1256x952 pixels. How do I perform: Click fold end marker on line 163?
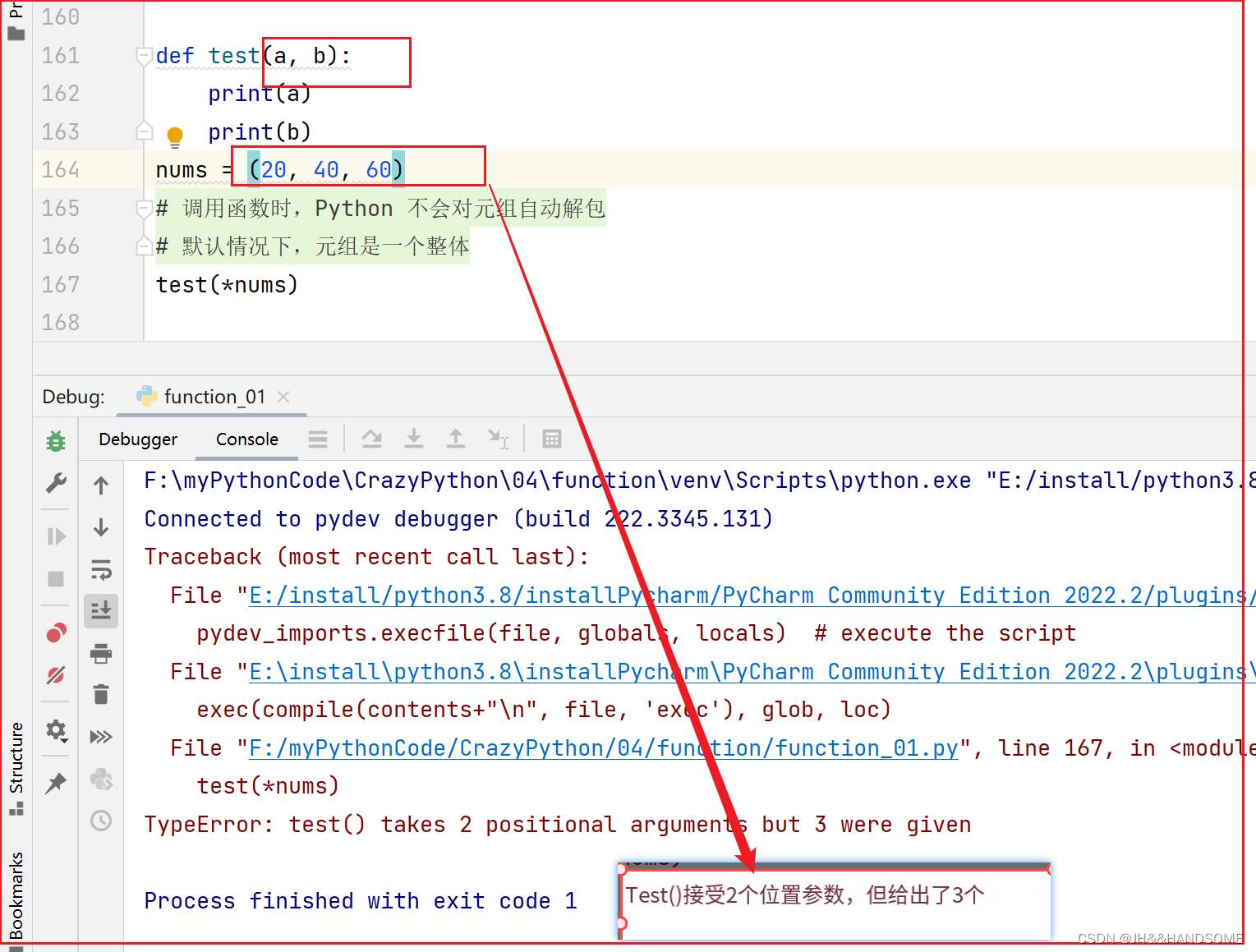coord(145,131)
